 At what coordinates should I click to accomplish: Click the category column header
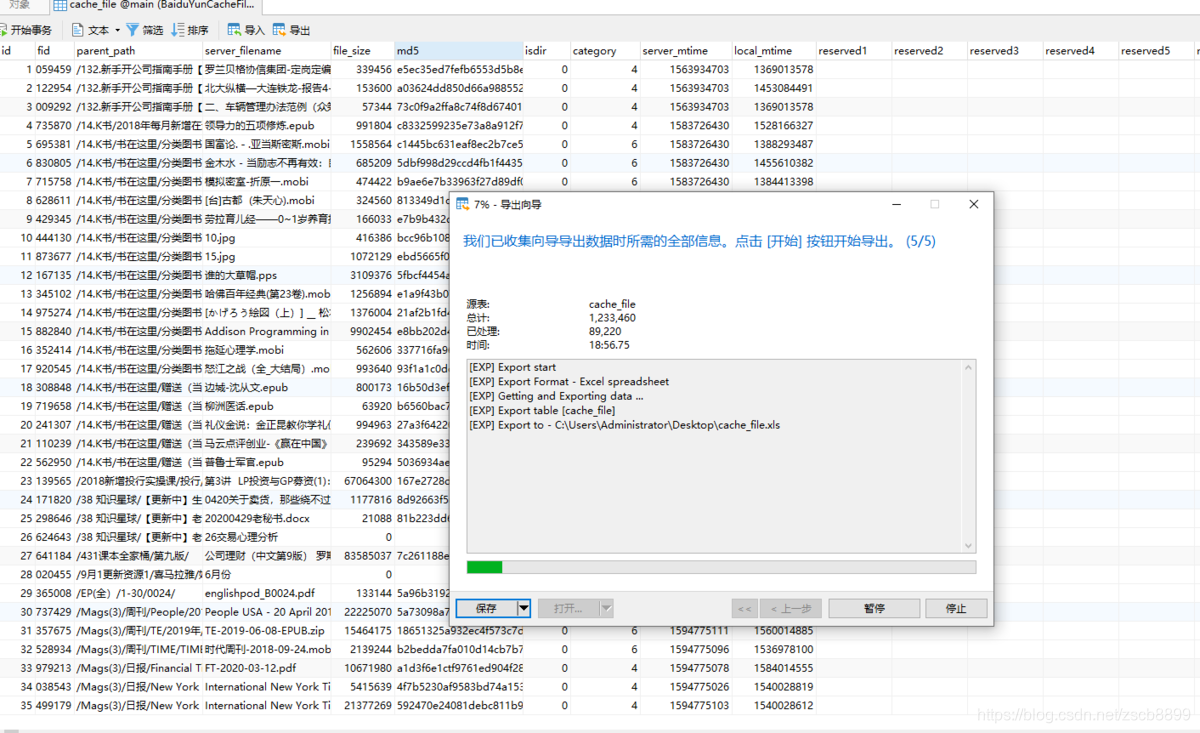coord(604,50)
